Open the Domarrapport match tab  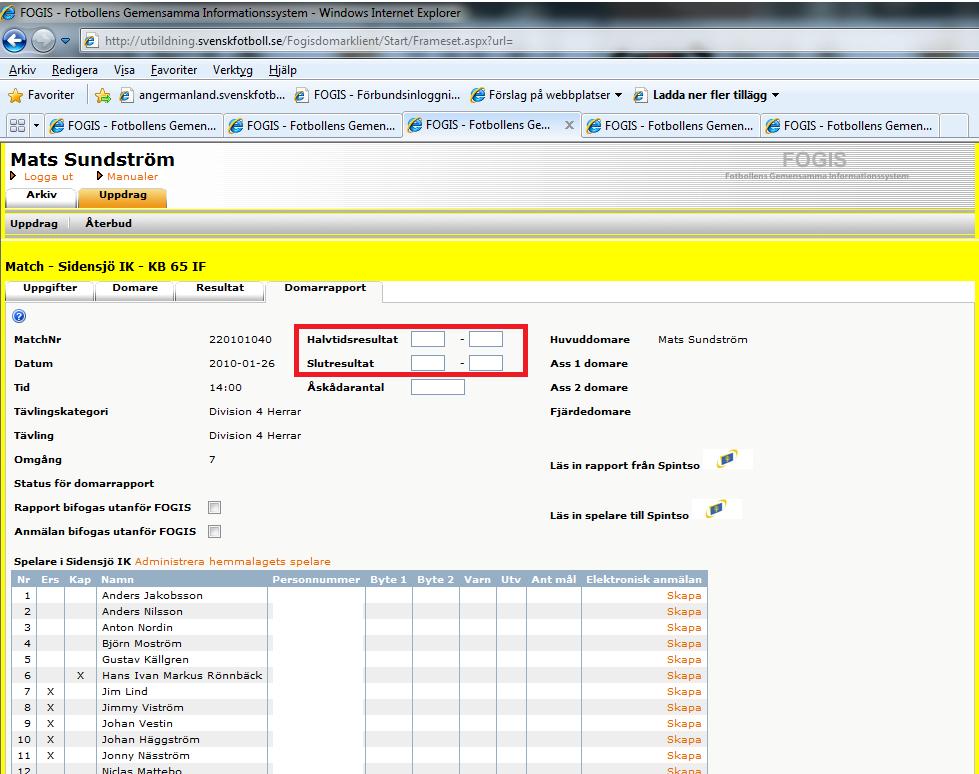(325, 290)
